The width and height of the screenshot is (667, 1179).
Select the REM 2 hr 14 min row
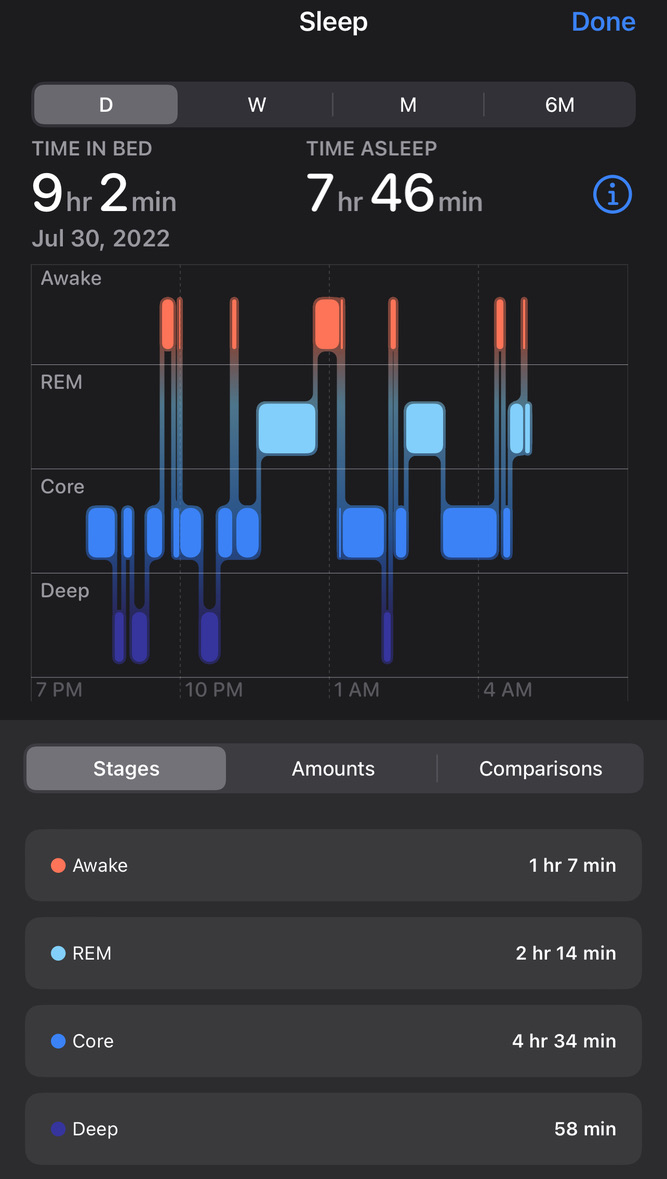[333, 953]
